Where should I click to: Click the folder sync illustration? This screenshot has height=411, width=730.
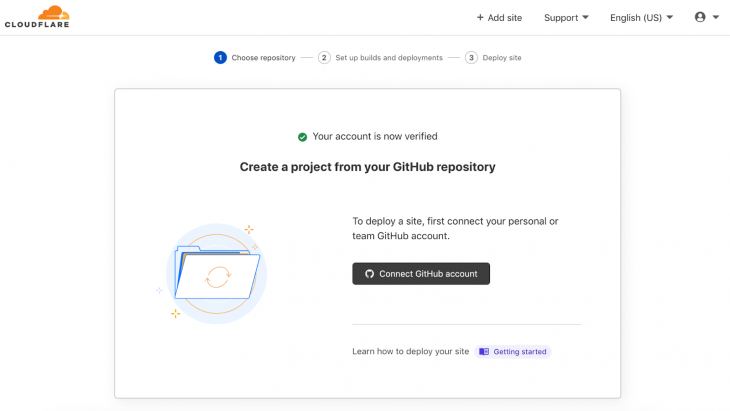pyautogui.click(x=216, y=273)
